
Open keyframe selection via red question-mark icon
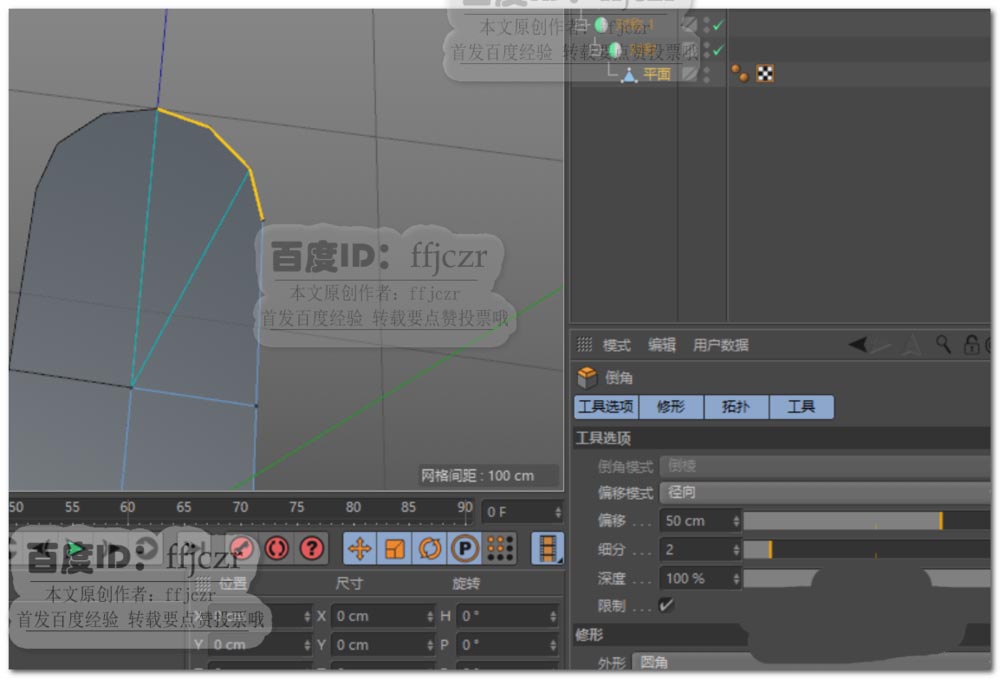(312, 548)
